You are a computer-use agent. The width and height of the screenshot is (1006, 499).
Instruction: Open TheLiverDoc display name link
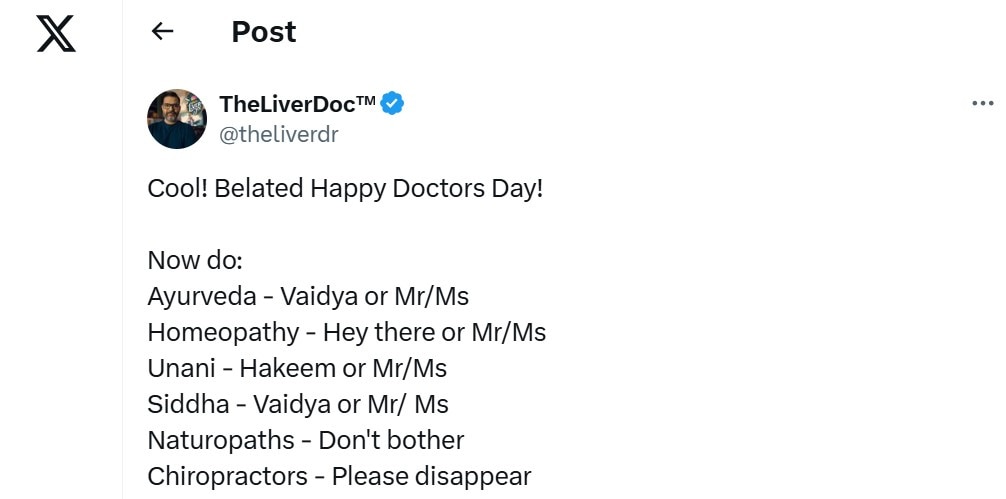pyautogui.click(x=297, y=103)
